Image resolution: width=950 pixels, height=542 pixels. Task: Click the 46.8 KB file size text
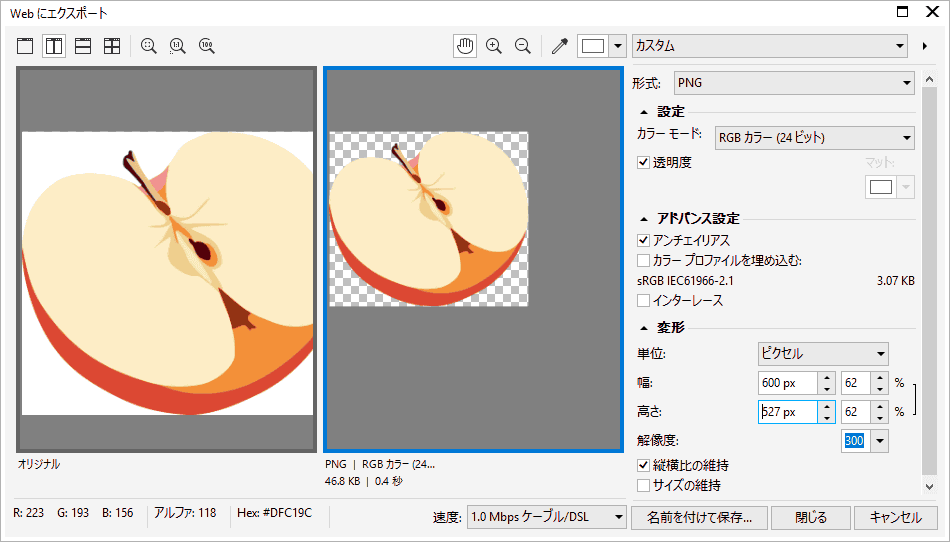[342, 481]
